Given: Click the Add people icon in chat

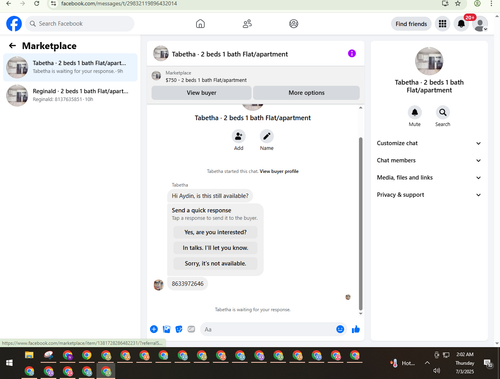Looking at the screenshot, I should click(x=239, y=136).
